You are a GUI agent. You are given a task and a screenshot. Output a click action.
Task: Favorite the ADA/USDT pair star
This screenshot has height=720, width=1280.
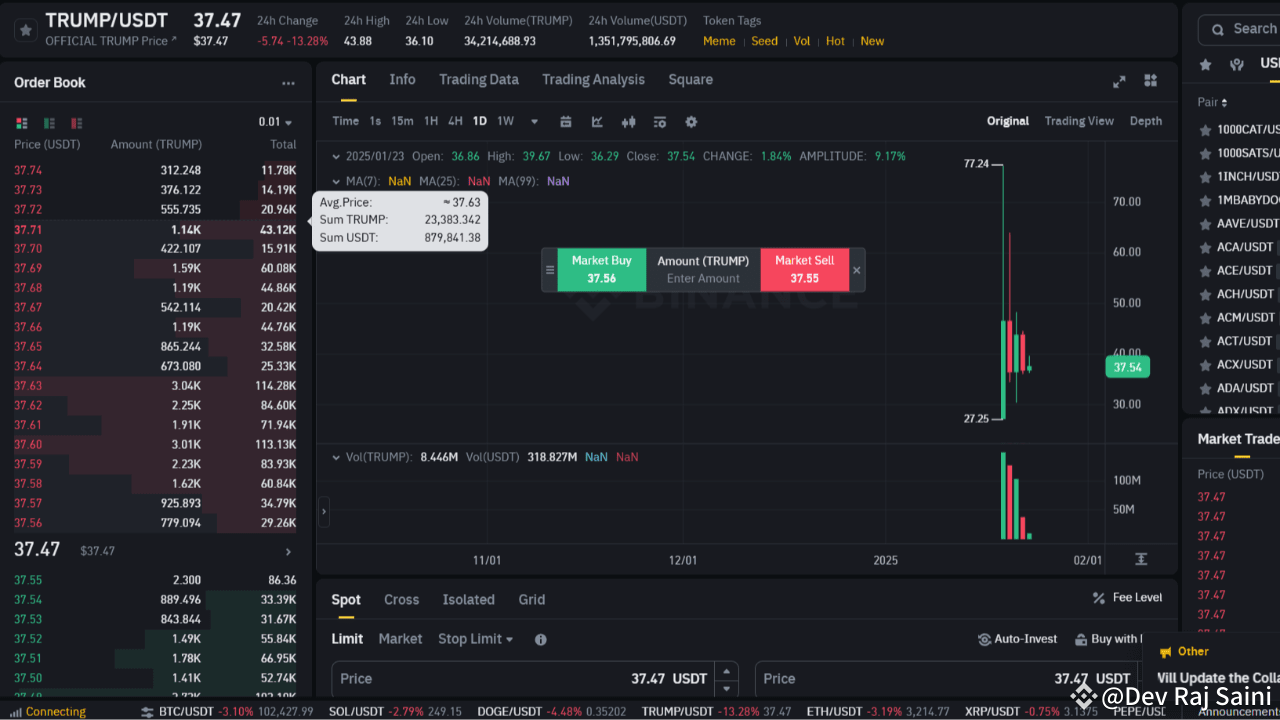[1205, 388]
